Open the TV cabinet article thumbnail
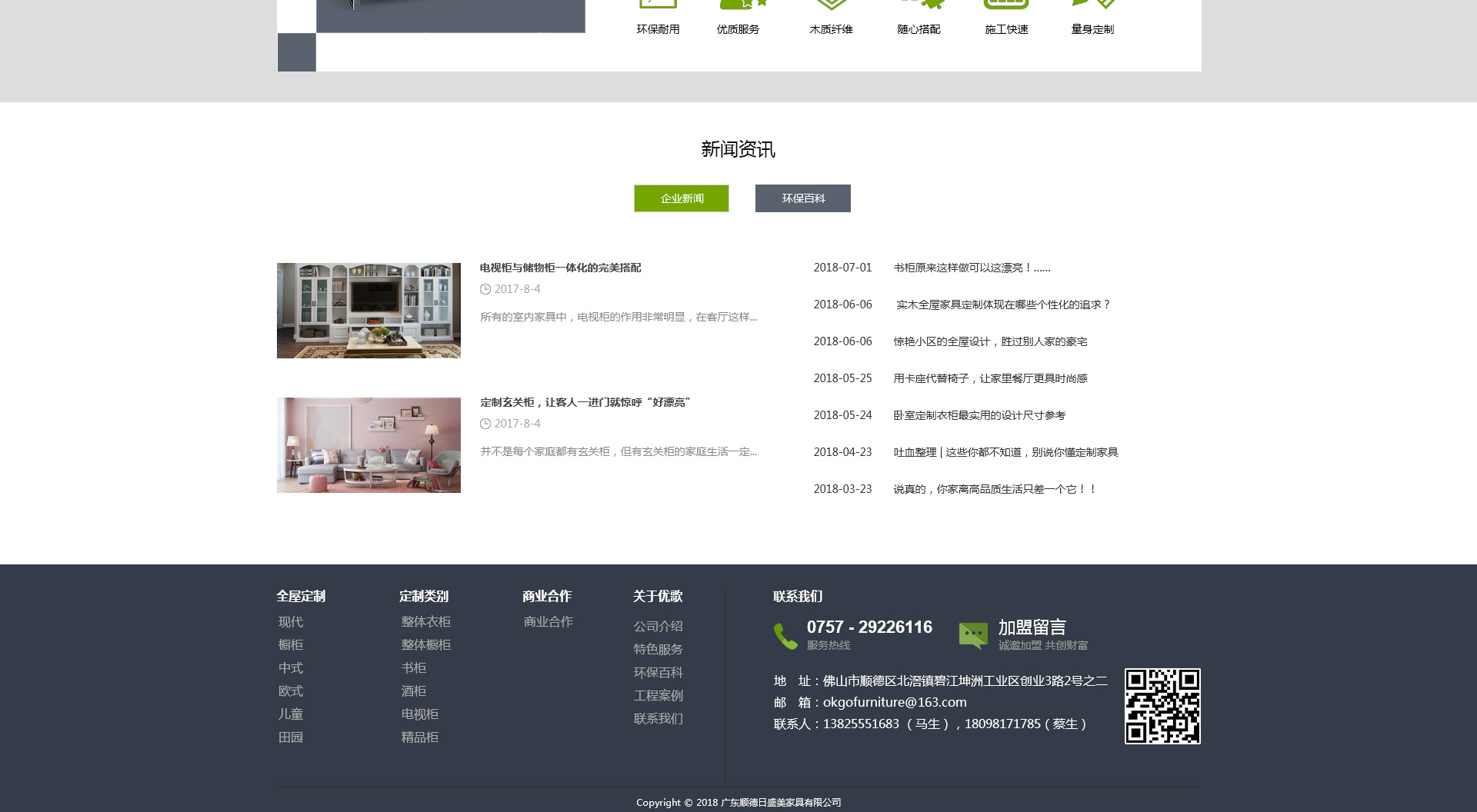The height and width of the screenshot is (812, 1477). point(368,311)
